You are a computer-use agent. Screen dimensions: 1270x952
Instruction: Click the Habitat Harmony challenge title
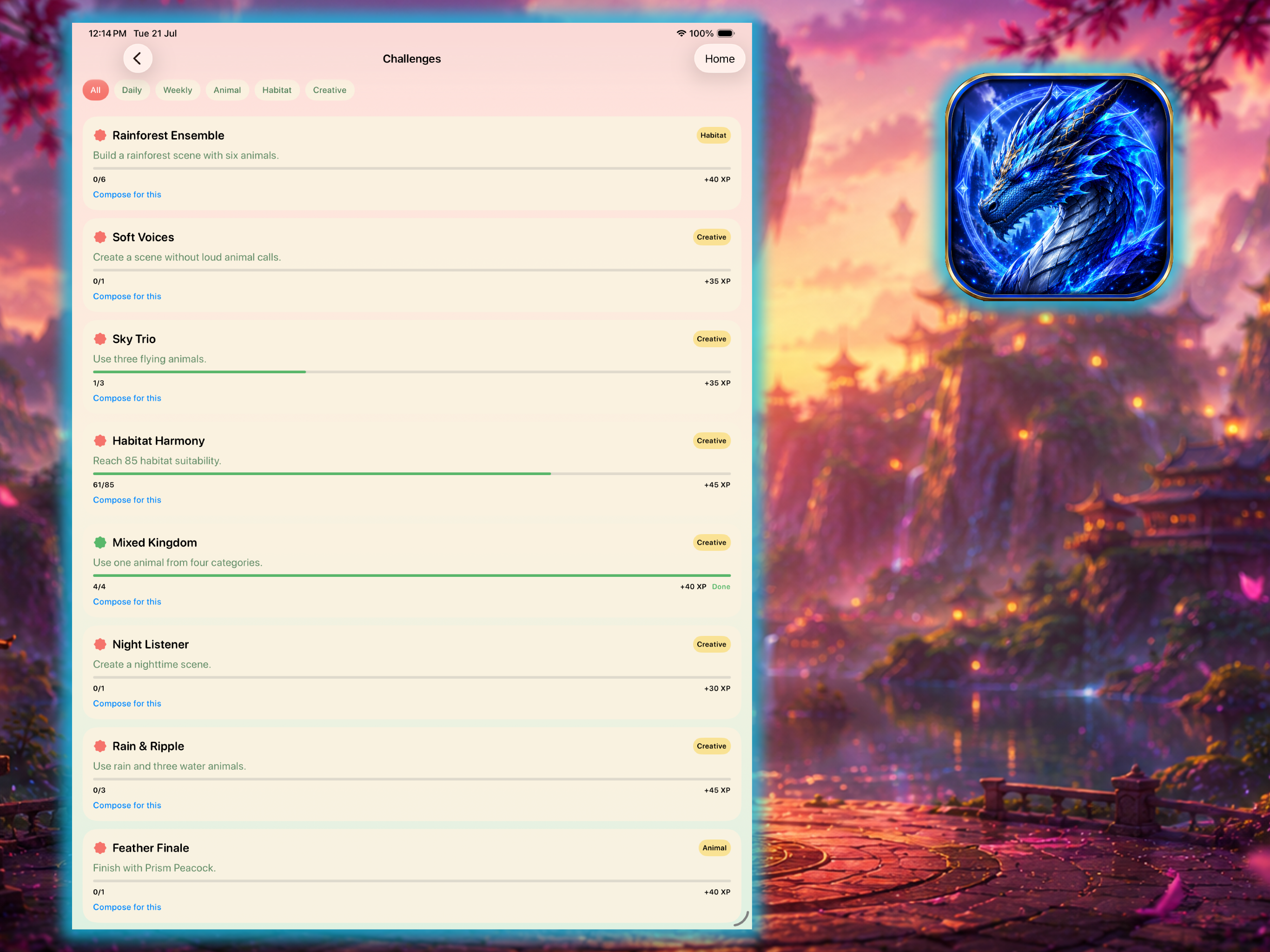pyautogui.click(x=159, y=440)
